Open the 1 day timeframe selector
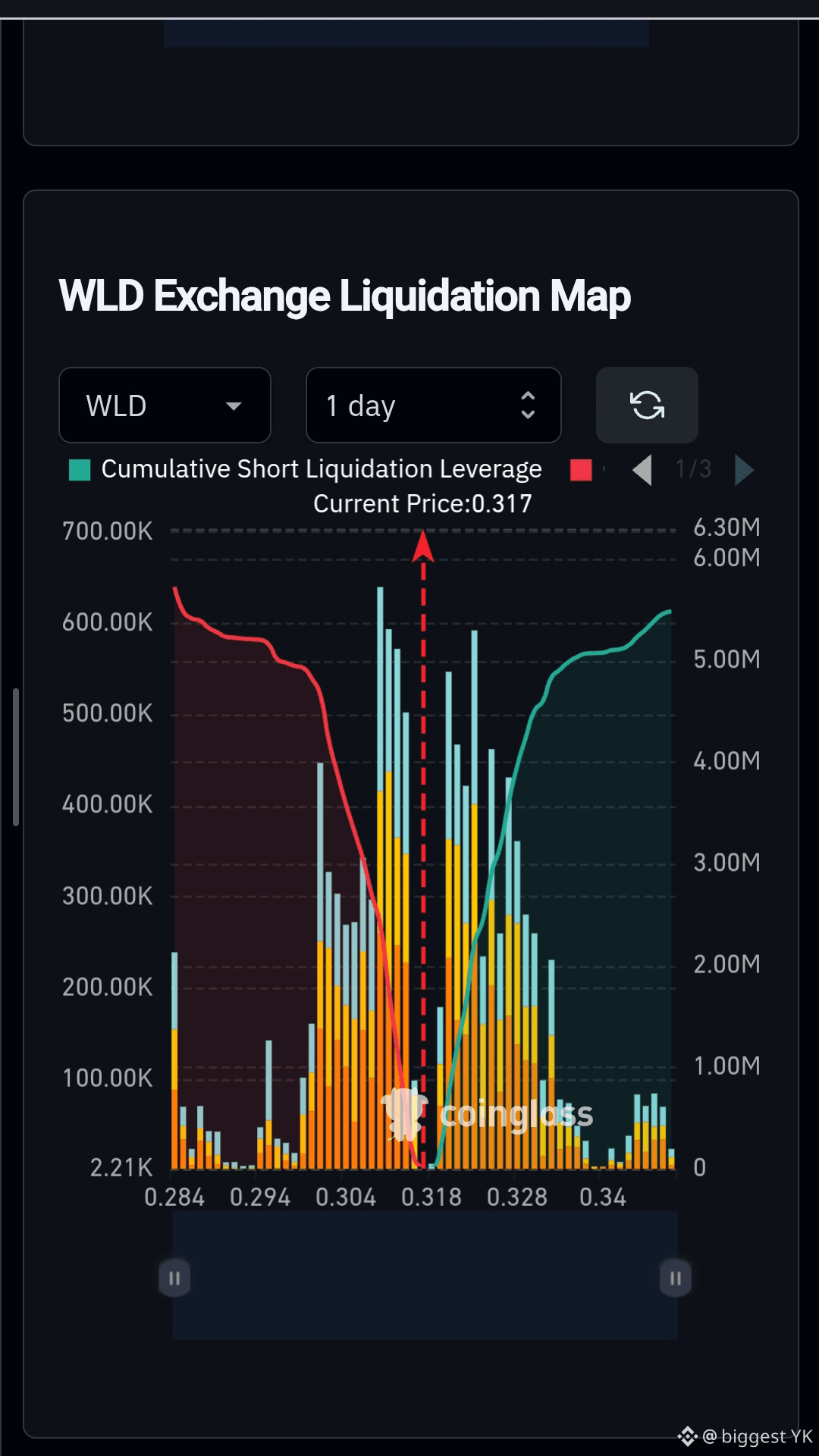Viewport: 819px width, 1456px height. [x=434, y=405]
